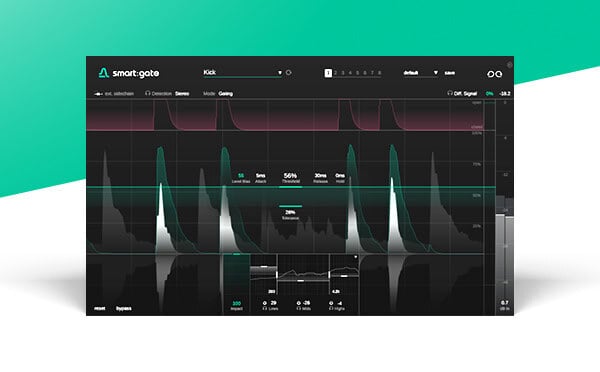Click the reset button
The height and width of the screenshot is (372, 600).
(99, 308)
